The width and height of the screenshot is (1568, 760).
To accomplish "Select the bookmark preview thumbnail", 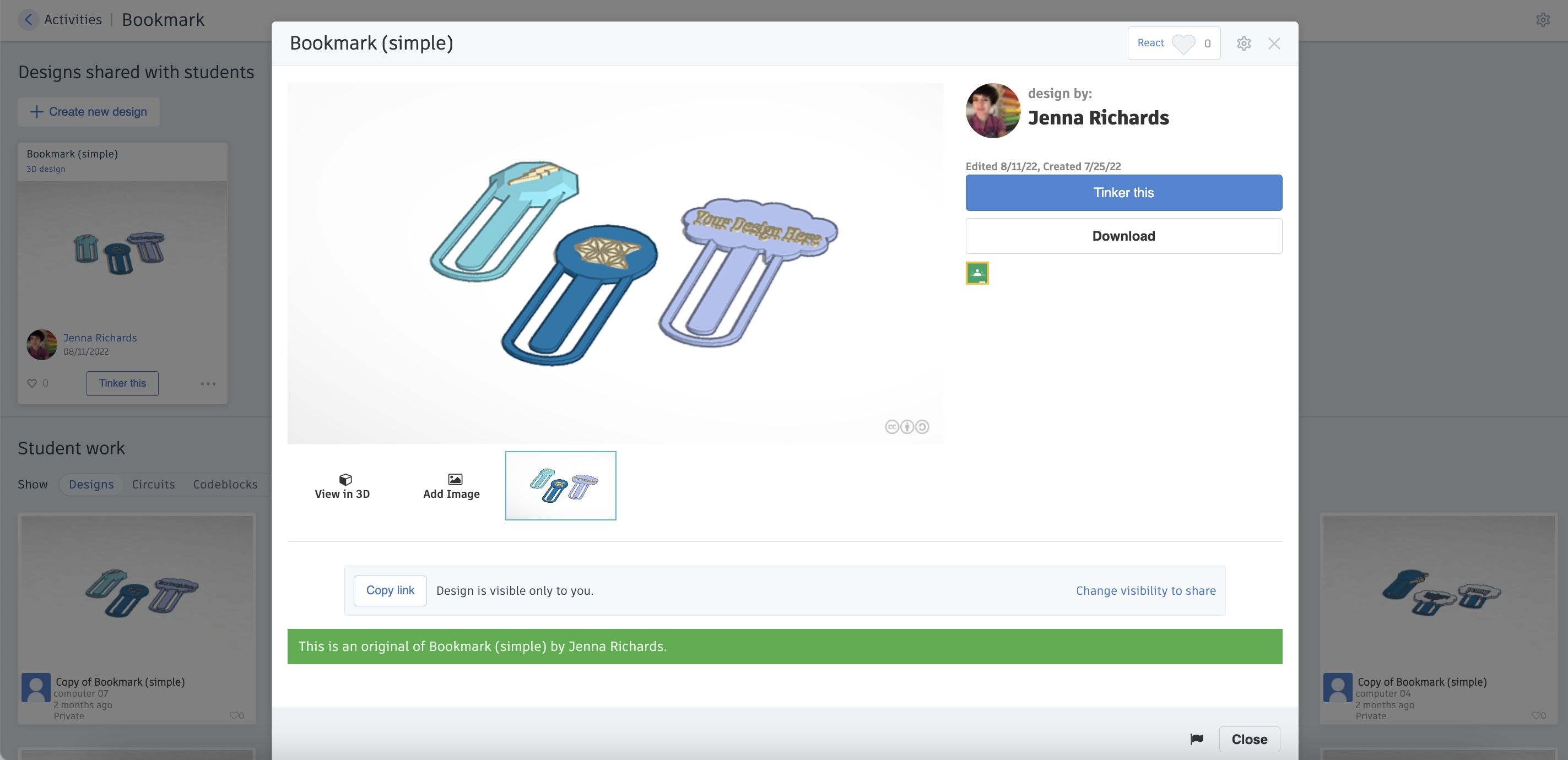I will [x=560, y=486].
